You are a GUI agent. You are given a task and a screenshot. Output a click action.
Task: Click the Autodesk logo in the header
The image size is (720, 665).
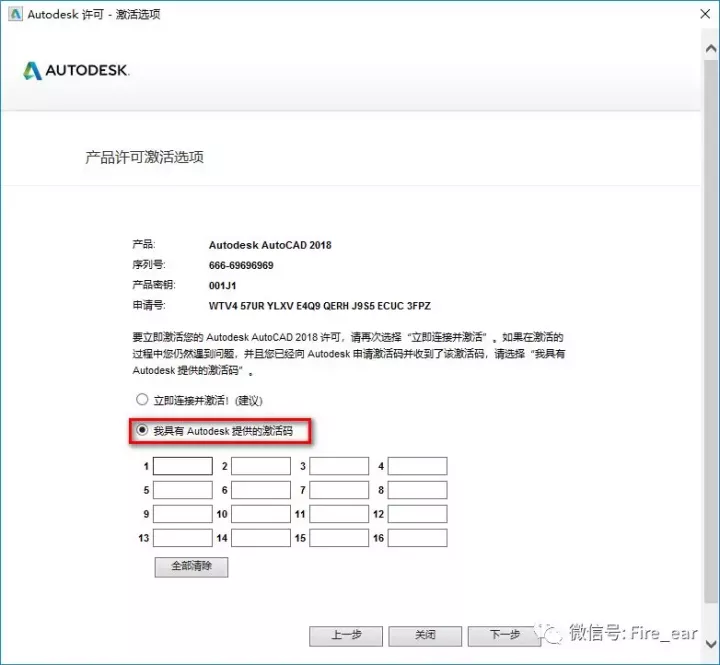75,70
